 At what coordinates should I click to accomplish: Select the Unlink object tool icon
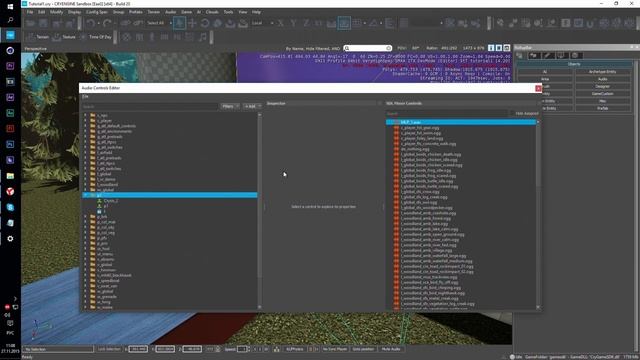(x=138, y=23)
